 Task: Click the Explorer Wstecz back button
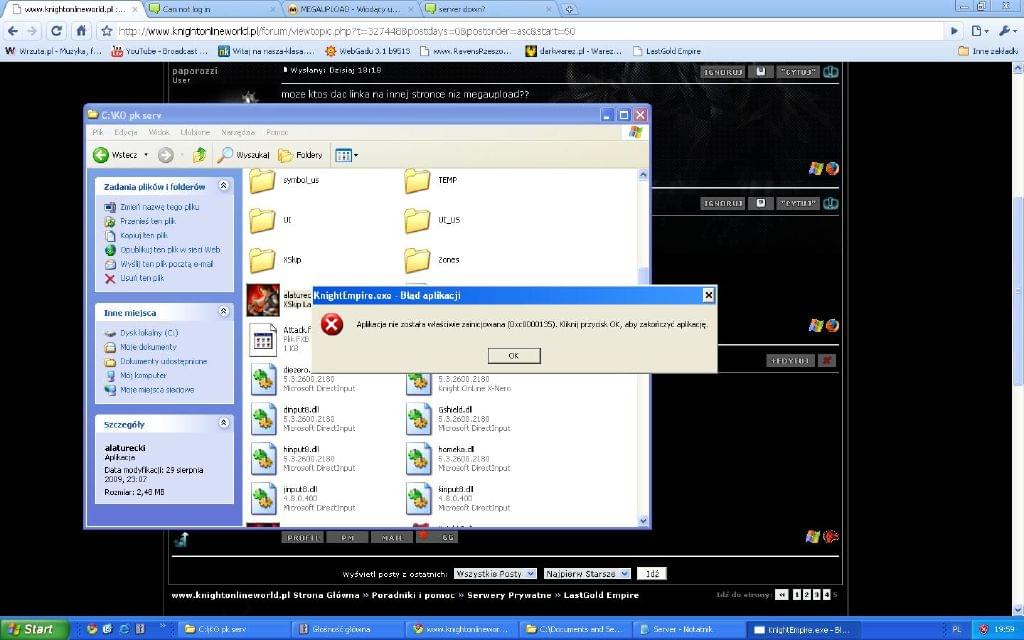point(116,155)
